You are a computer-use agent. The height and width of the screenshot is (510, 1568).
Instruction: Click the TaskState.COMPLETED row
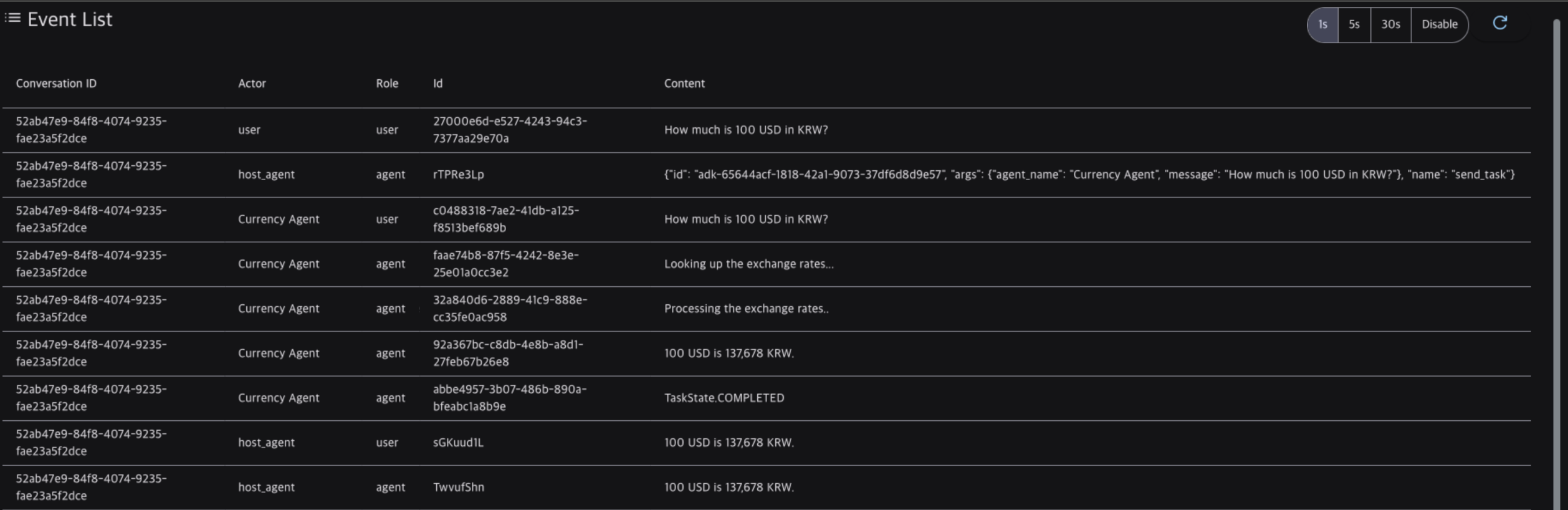tap(724, 398)
